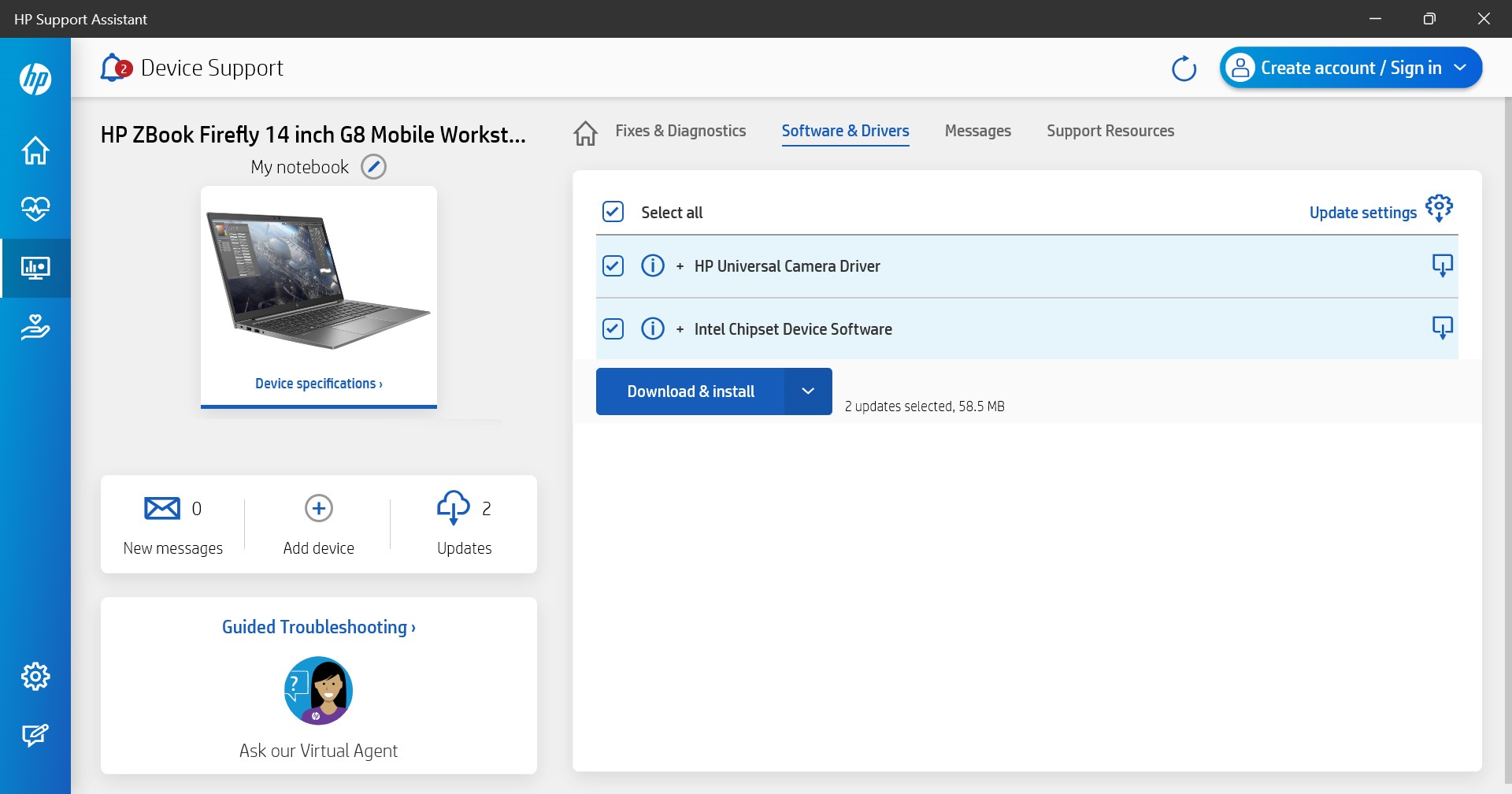Viewport: 1512px width, 794px height.
Task: Click download icon for Intel Chipset Device Software
Action: click(x=1442, y=328)
